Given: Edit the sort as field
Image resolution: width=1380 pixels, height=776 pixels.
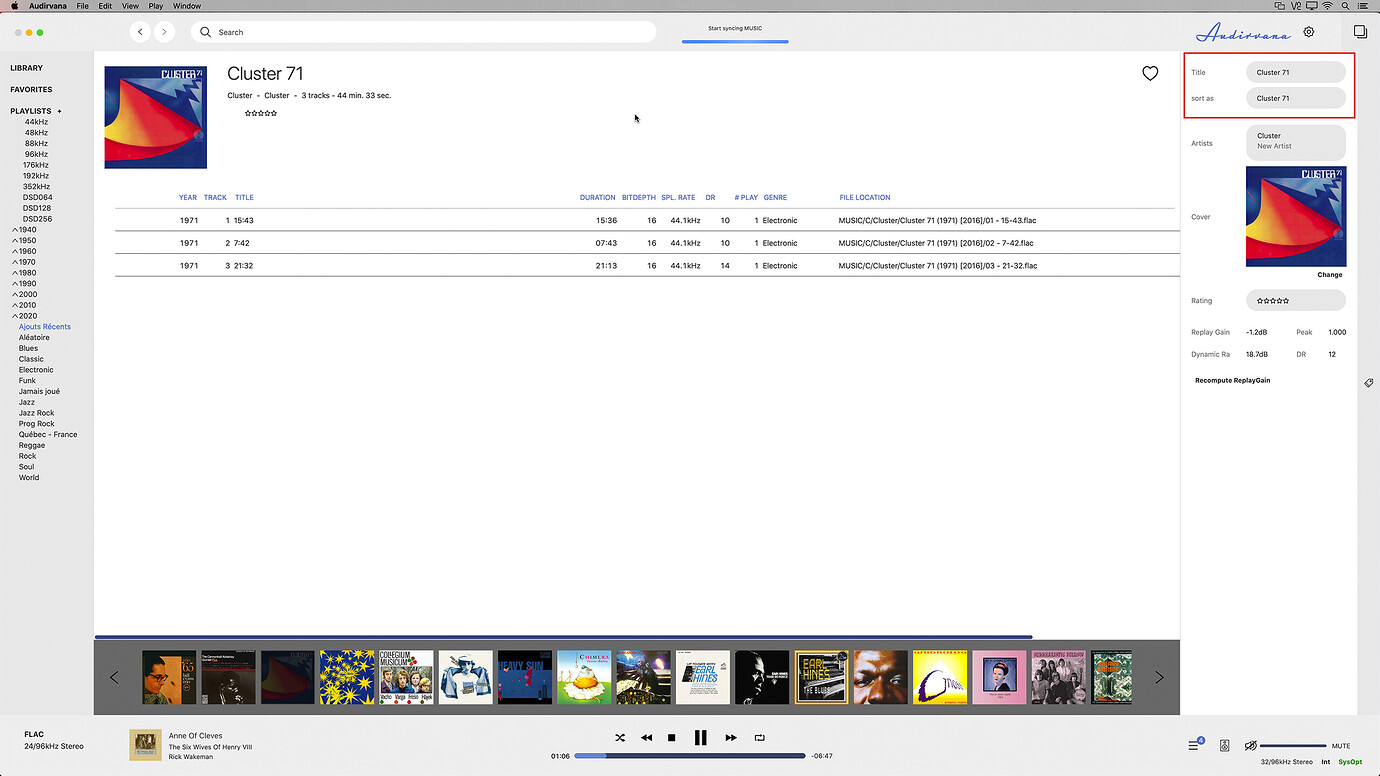Looking at the screenshot, I should 1296,98.
